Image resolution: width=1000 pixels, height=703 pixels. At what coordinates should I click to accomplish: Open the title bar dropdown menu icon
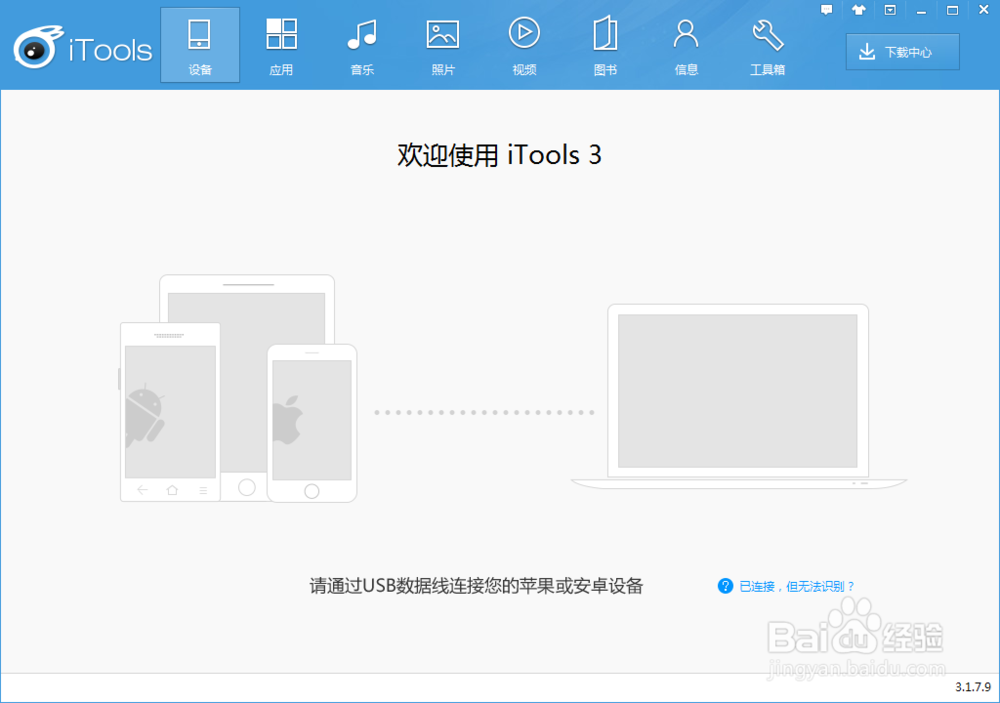[890, 10]
